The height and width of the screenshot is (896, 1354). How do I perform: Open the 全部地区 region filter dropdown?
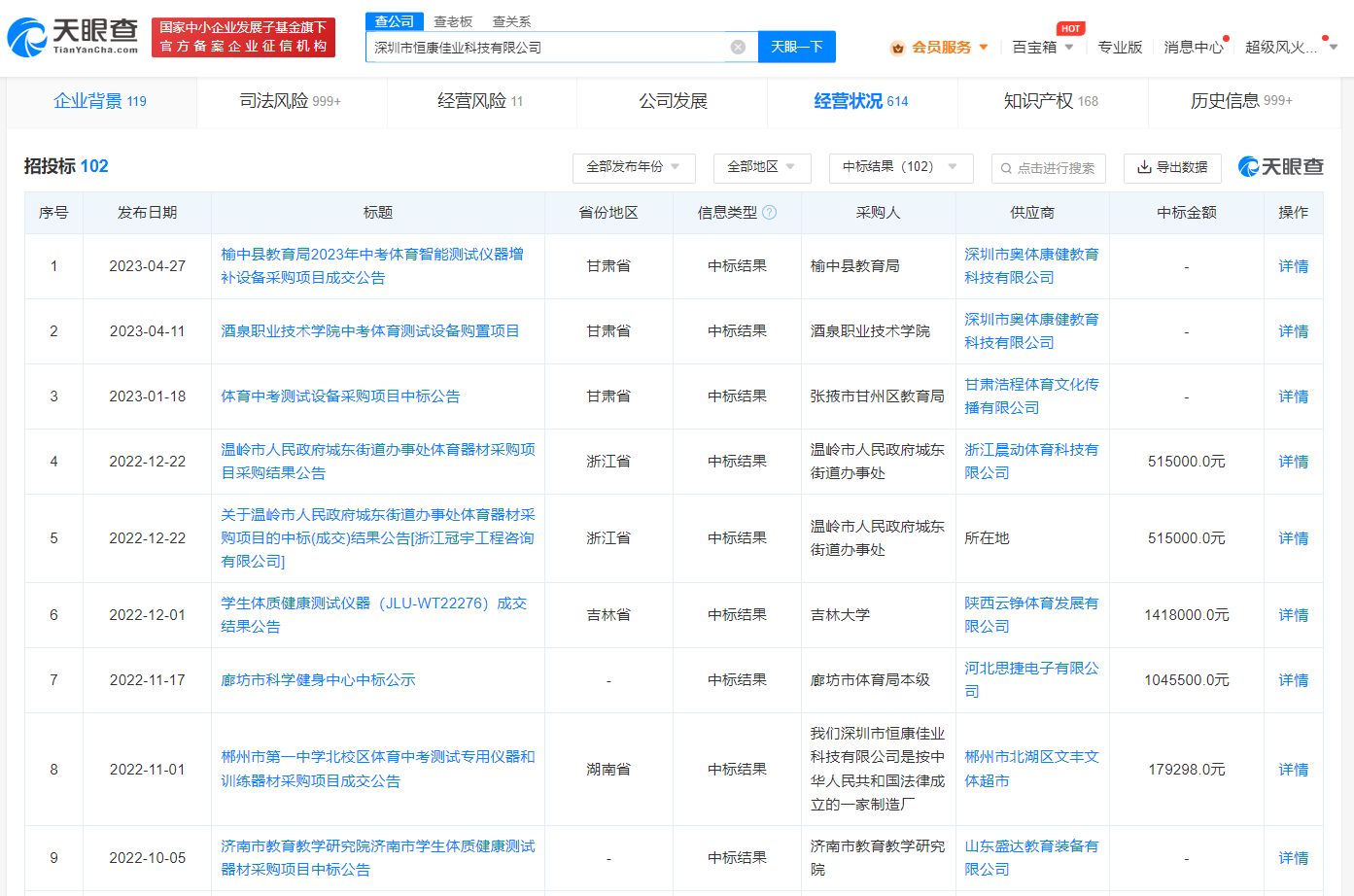[762, 167]
